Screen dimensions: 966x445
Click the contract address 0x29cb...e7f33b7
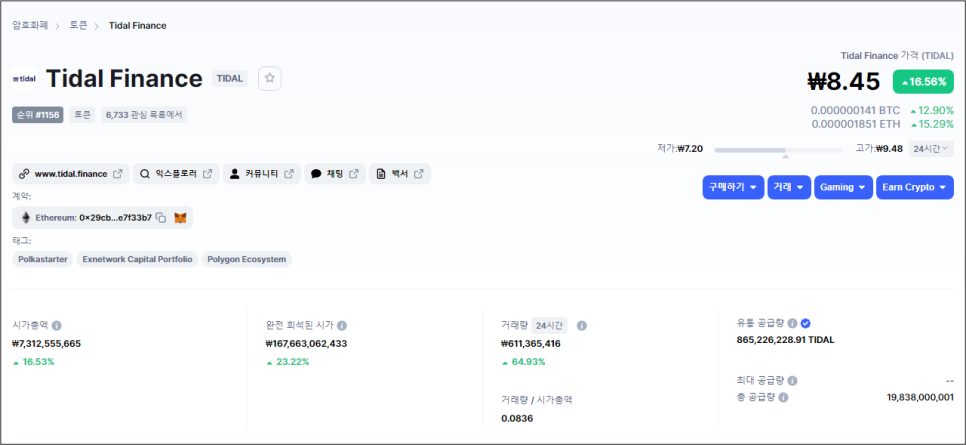115,218
